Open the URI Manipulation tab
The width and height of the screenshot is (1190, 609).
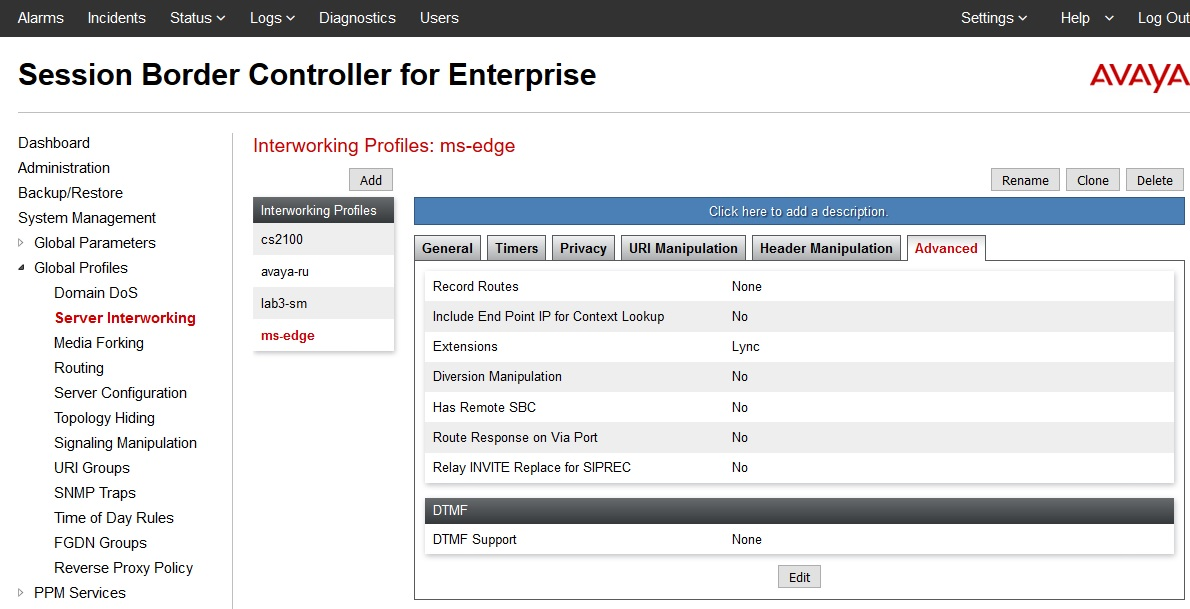coord(683,248)
